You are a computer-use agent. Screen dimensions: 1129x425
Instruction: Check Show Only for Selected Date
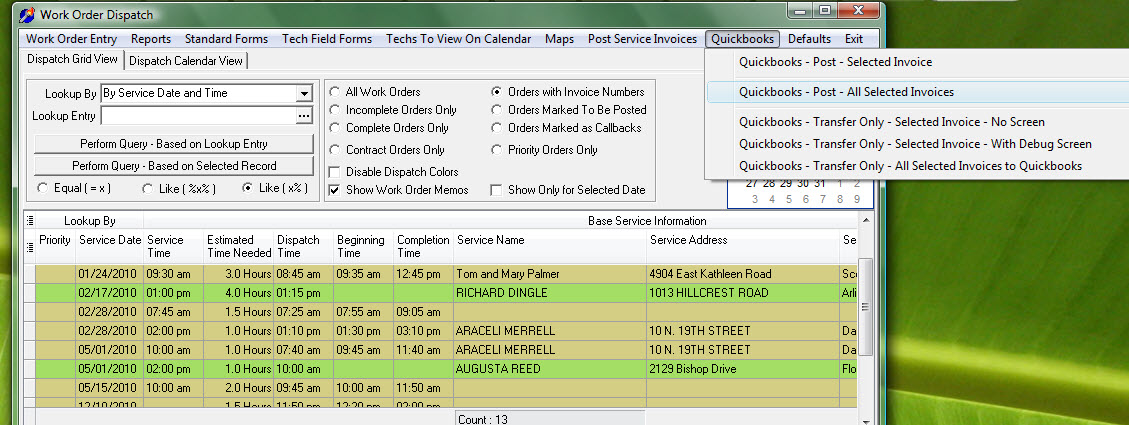[496, 190]
